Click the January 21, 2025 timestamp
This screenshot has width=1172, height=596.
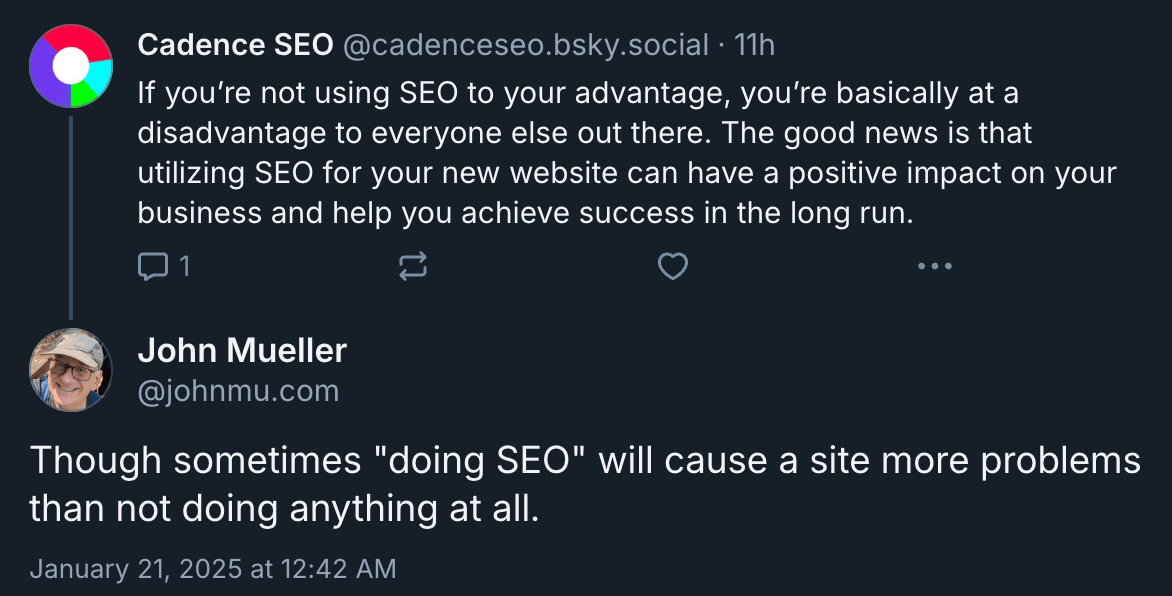click(x=212, y=568)
